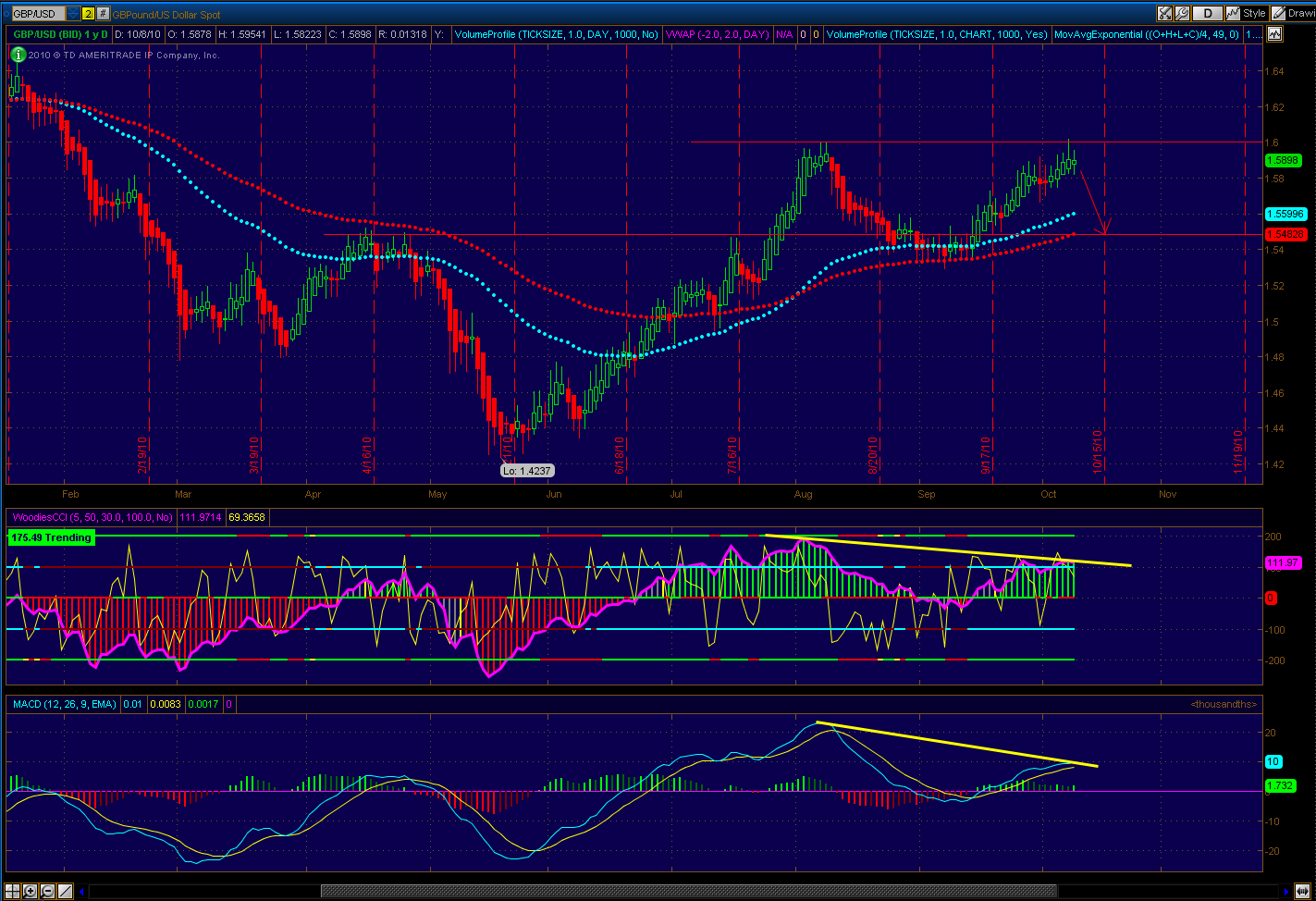Click the pan crosshair tool at bottom-left
The image size is (1316, 901).
[13, 891]
